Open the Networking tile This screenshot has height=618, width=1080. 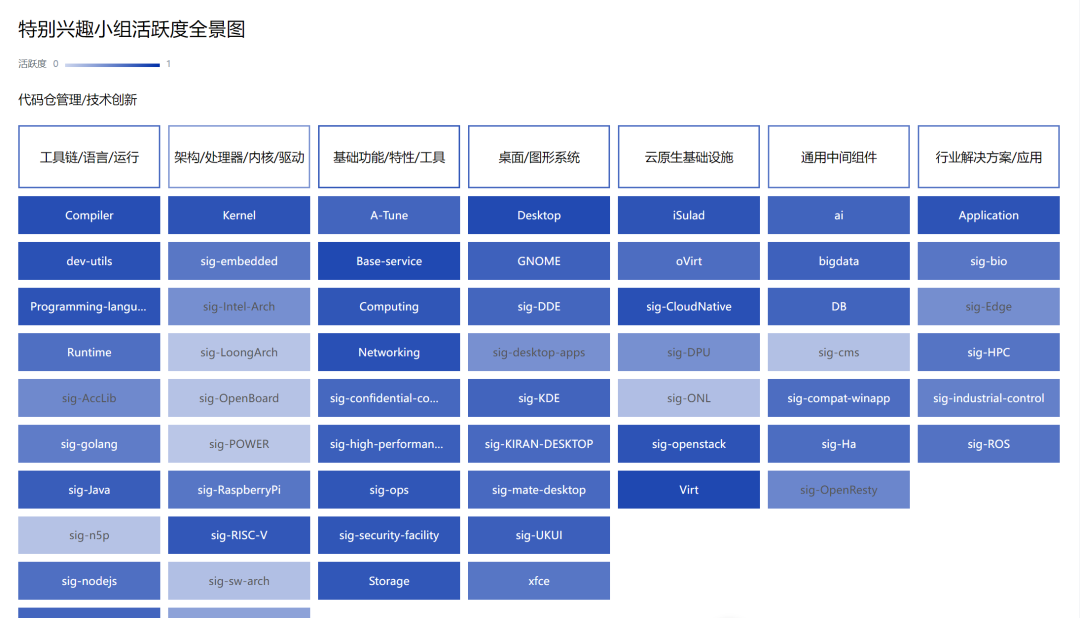pos(389,352)
